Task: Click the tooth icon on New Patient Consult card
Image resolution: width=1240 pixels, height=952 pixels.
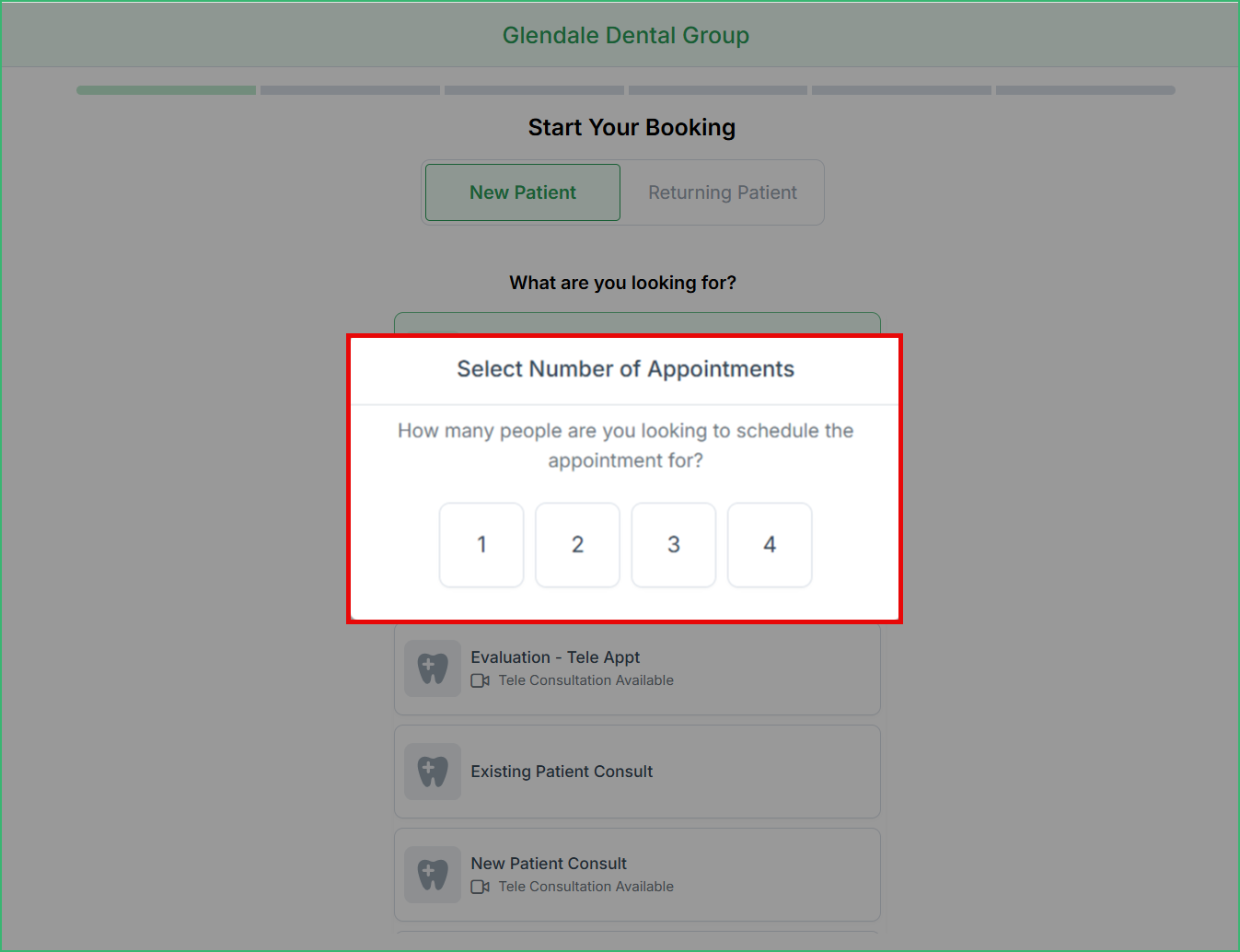Action: [x=433, y=875]
